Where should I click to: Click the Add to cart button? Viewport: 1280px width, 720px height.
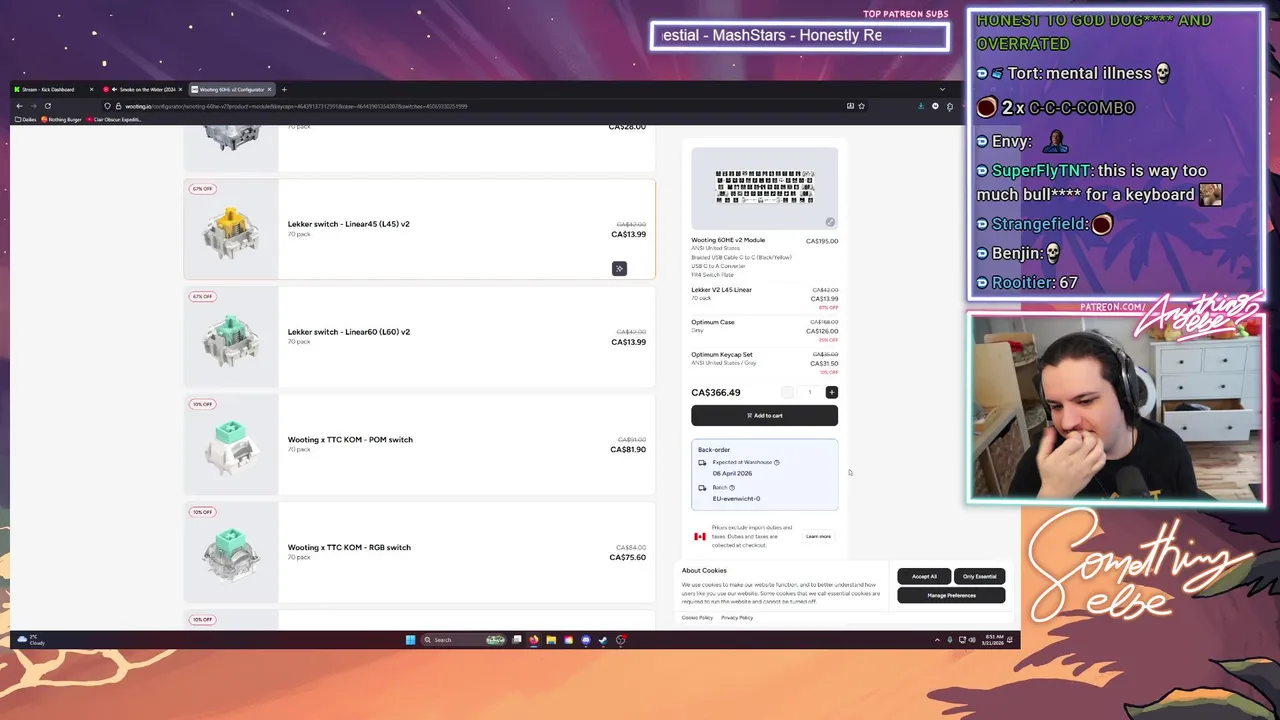764,416
